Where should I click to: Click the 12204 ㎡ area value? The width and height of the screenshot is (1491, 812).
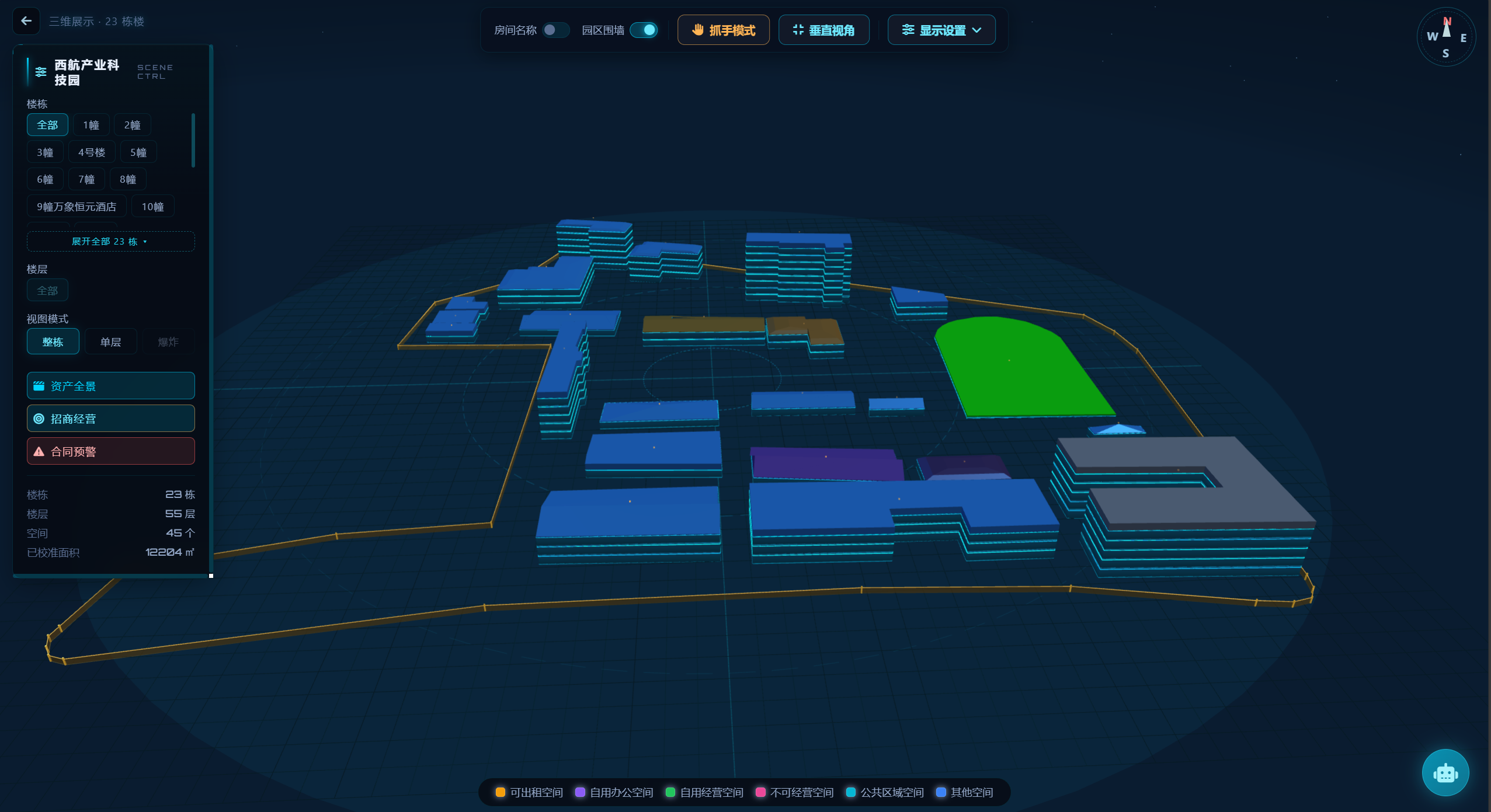click(x=170, y=552)
